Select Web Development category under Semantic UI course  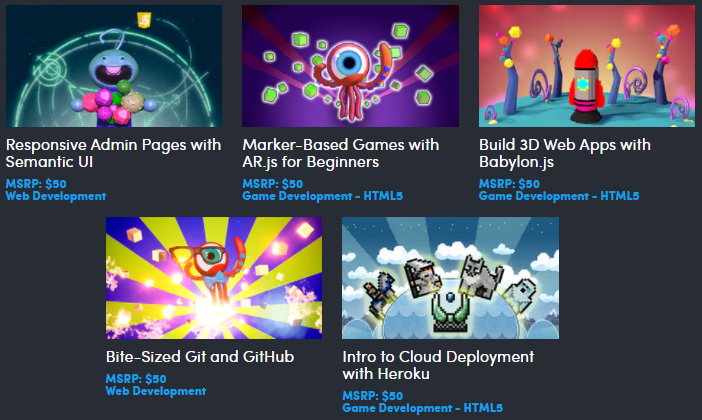pos(56,196)
